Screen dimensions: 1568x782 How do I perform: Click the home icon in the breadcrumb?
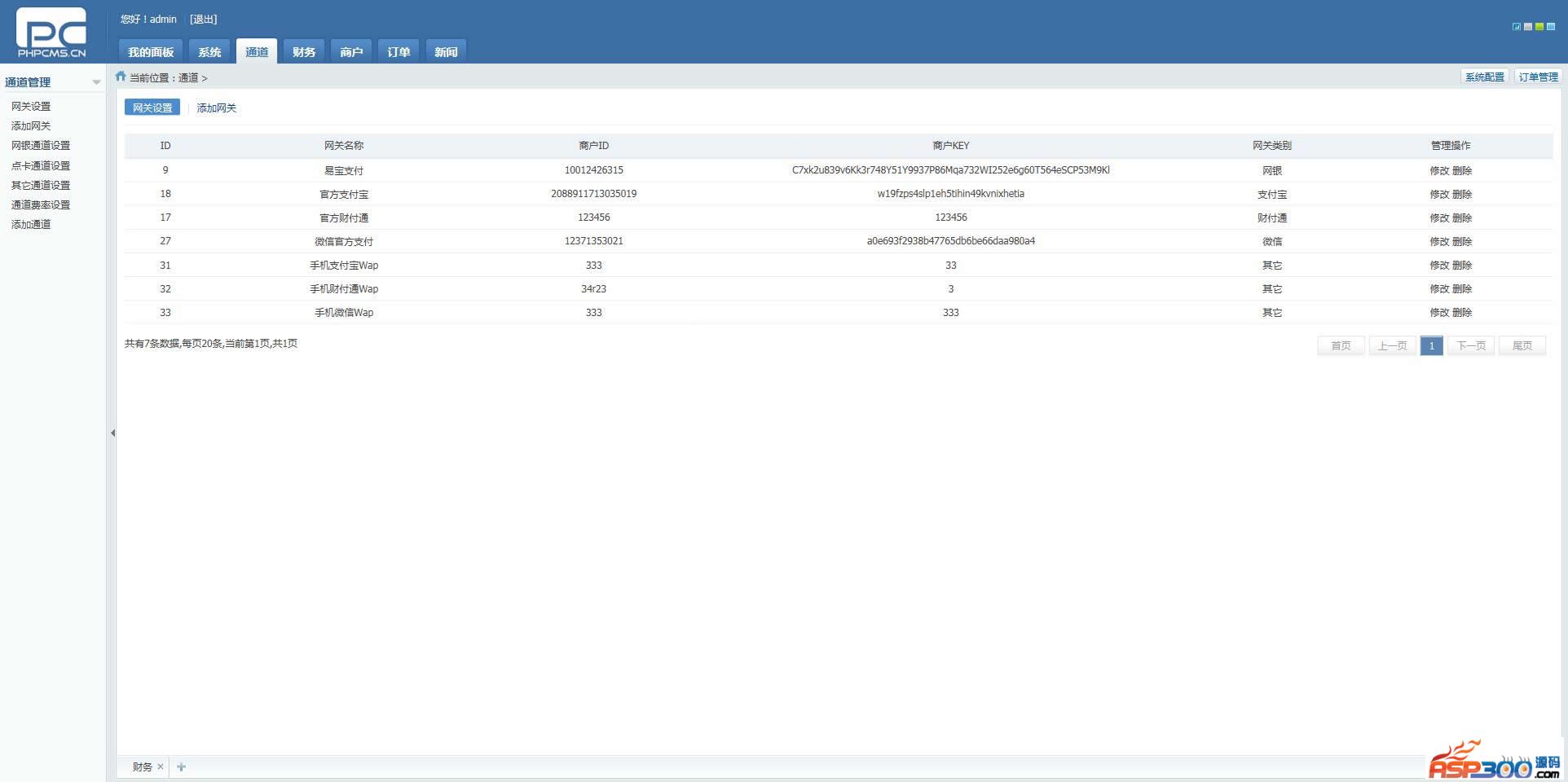(x=121, y=77)
